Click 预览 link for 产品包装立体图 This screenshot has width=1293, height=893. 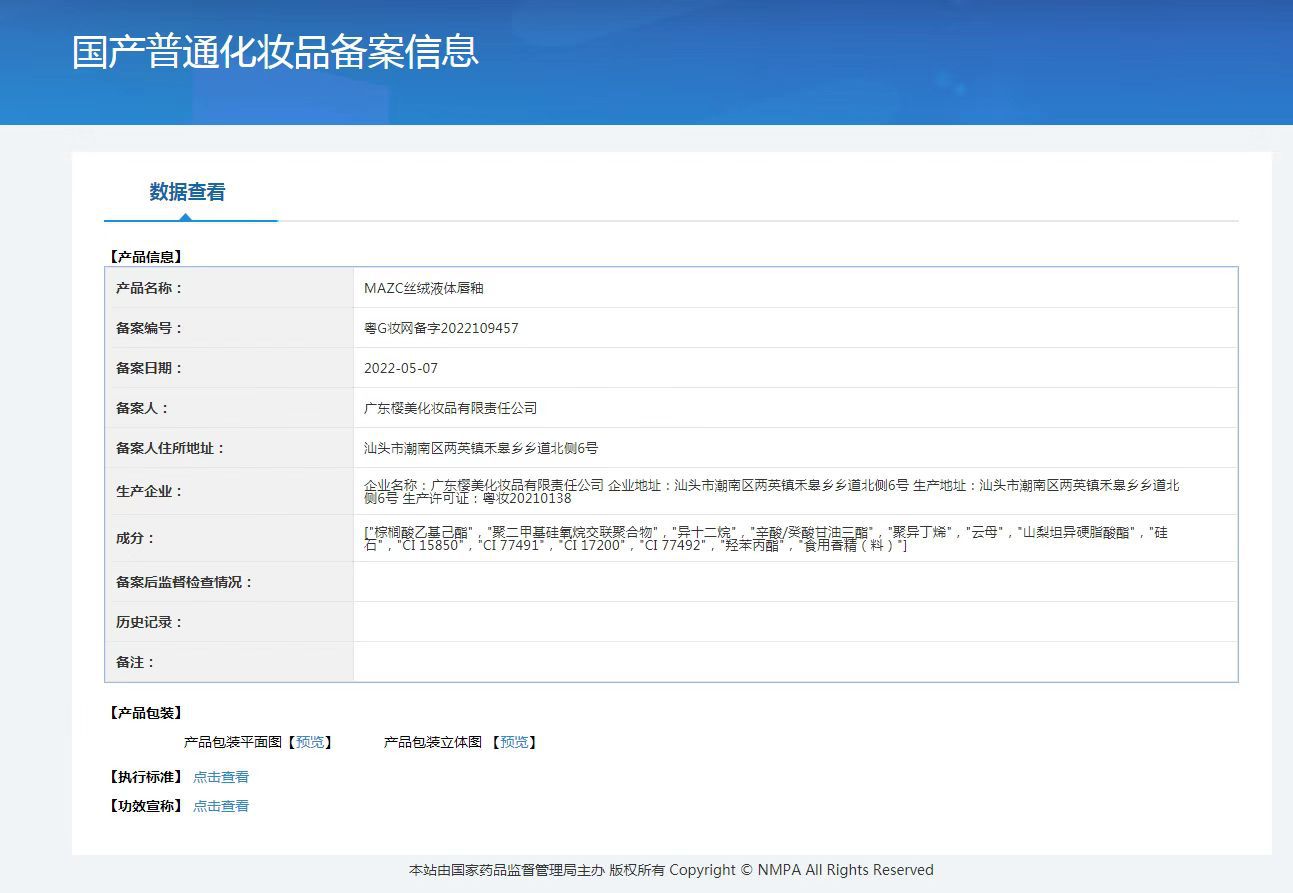click(514, 742)
